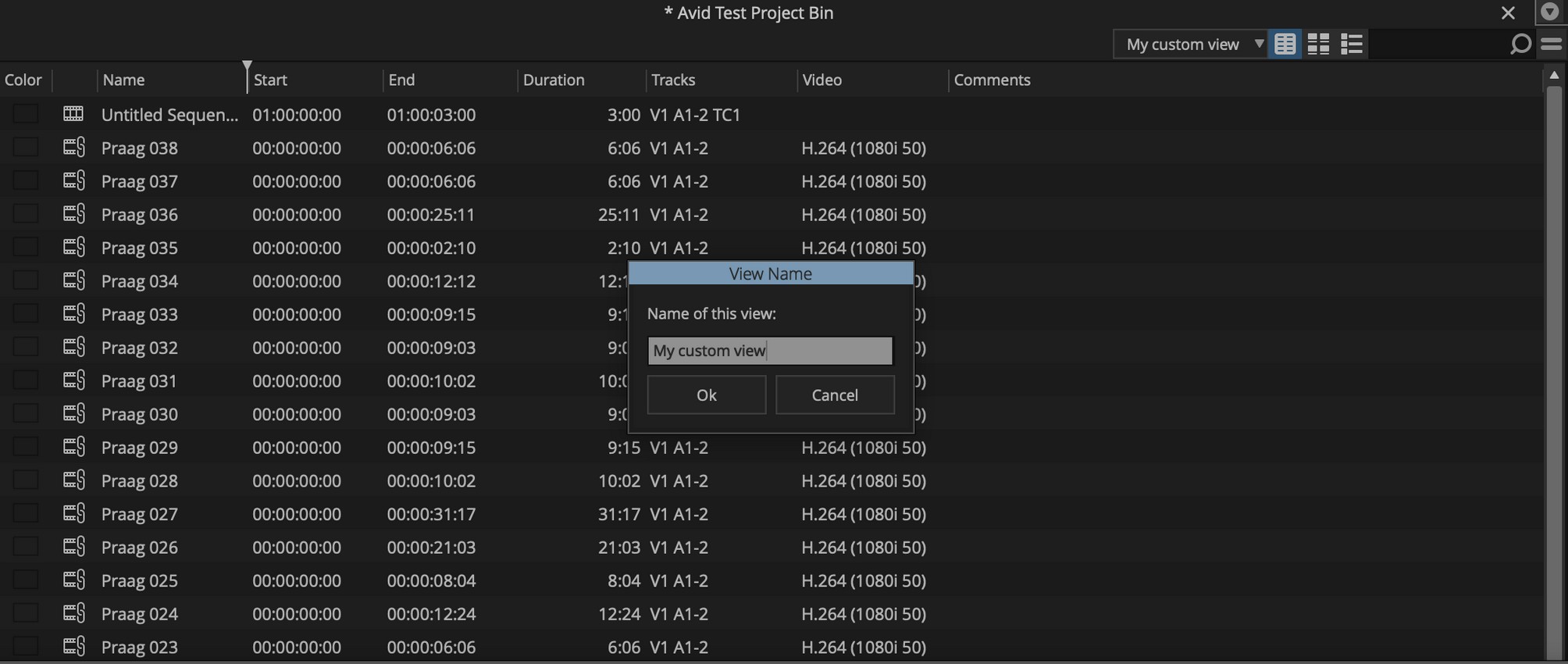
Task: Switch bin to script view icon
Action: pos(1352,44)
